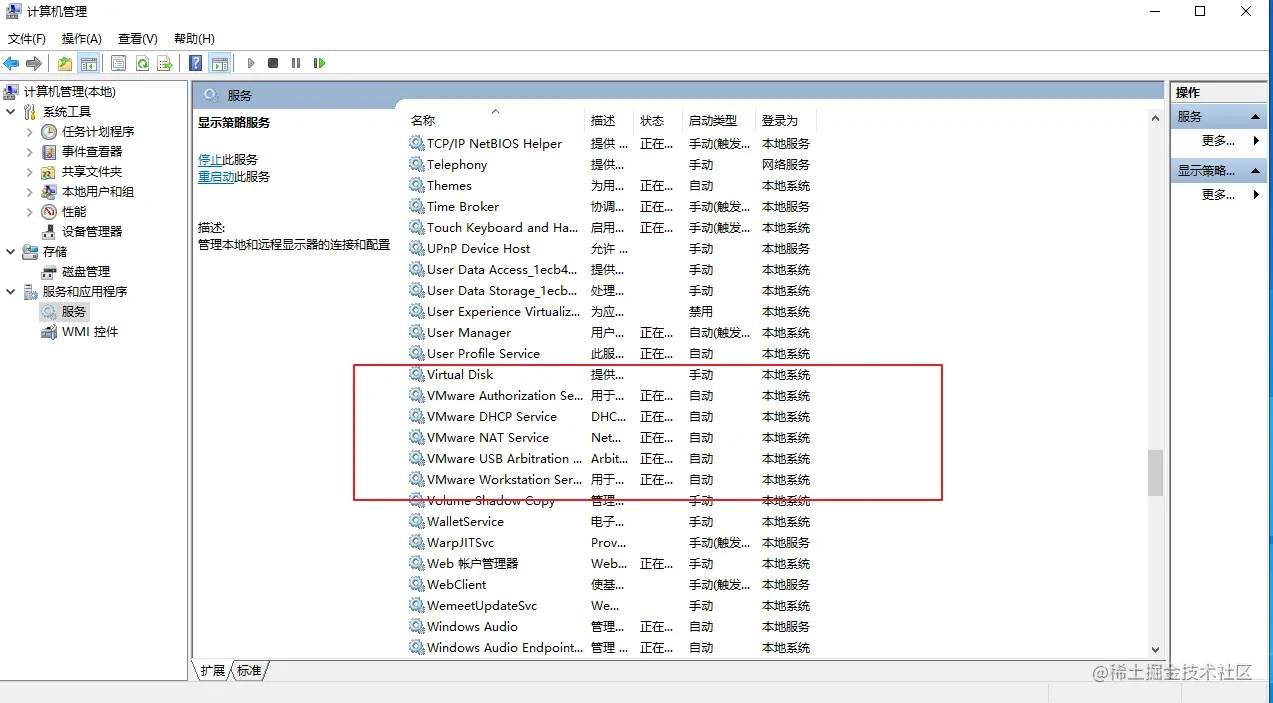This screenshot has height=703, width=1273.
Task: Select the UPnP Device Host row
Action: pyautogui.click(x=612, y=249)
